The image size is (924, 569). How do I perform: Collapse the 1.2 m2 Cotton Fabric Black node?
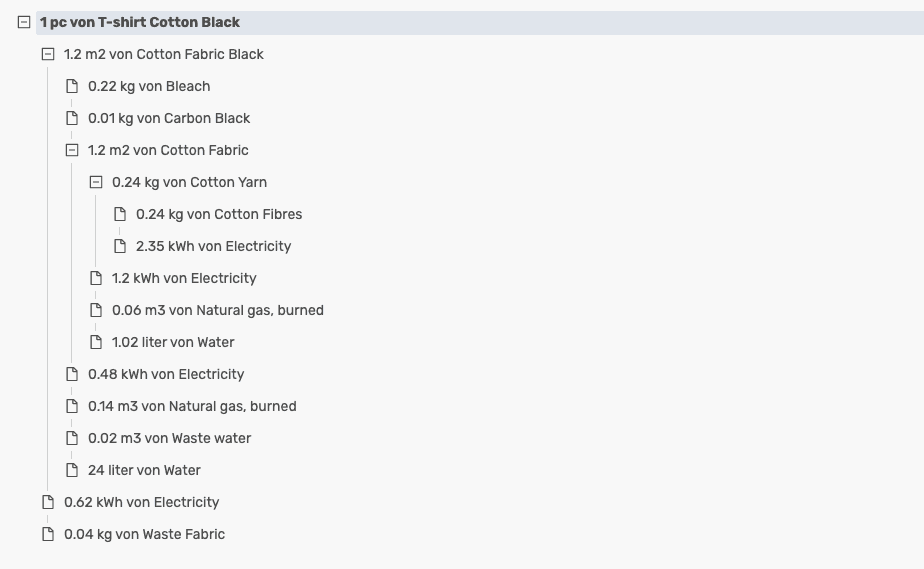tap(48, 54)
